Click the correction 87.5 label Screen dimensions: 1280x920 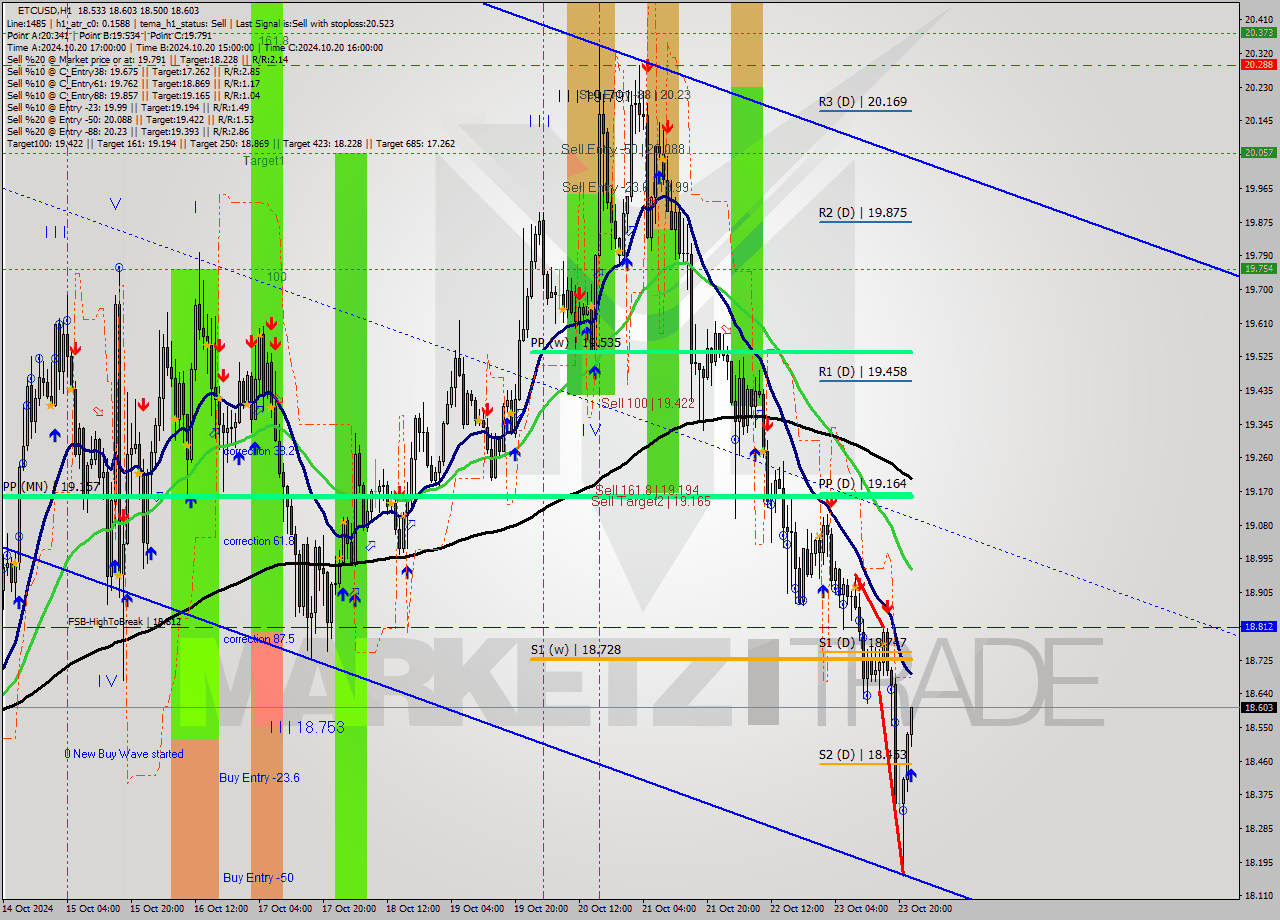(x=260, y=639)
